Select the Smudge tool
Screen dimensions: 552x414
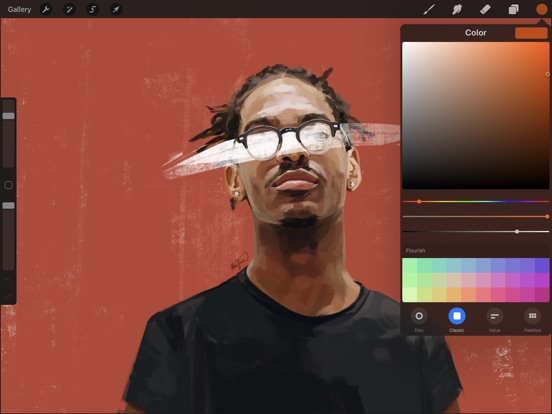tap(457, 10)
